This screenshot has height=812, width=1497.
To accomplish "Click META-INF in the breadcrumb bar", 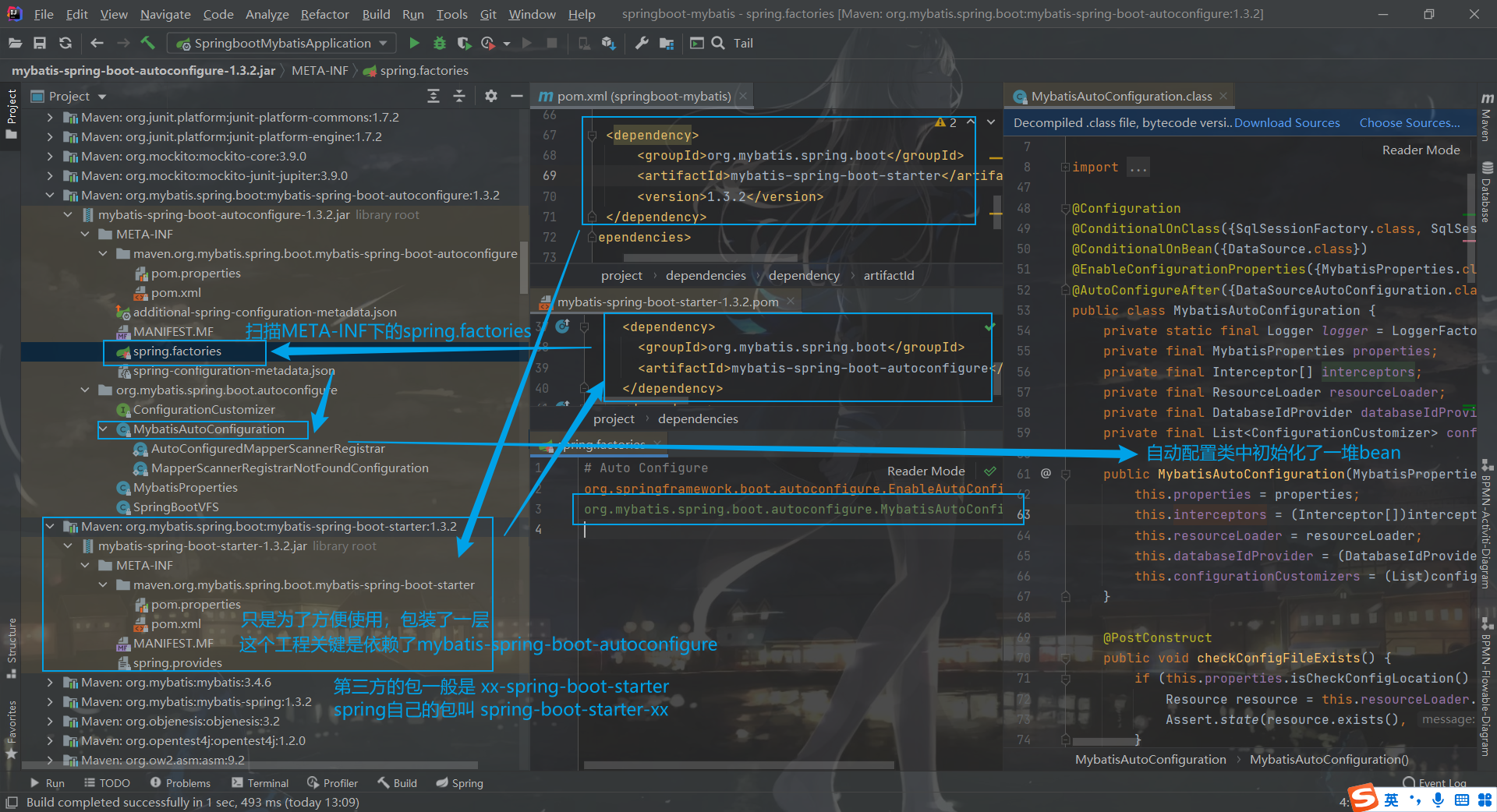I will [x=320, y=70].
